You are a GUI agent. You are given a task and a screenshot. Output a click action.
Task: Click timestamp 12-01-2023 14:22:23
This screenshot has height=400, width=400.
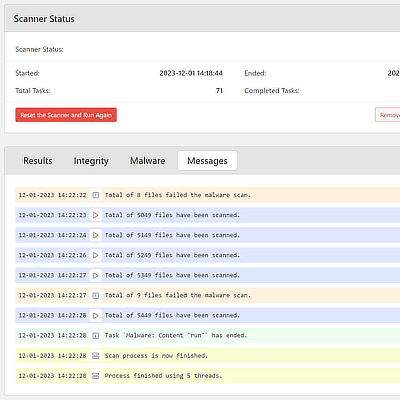52,215
